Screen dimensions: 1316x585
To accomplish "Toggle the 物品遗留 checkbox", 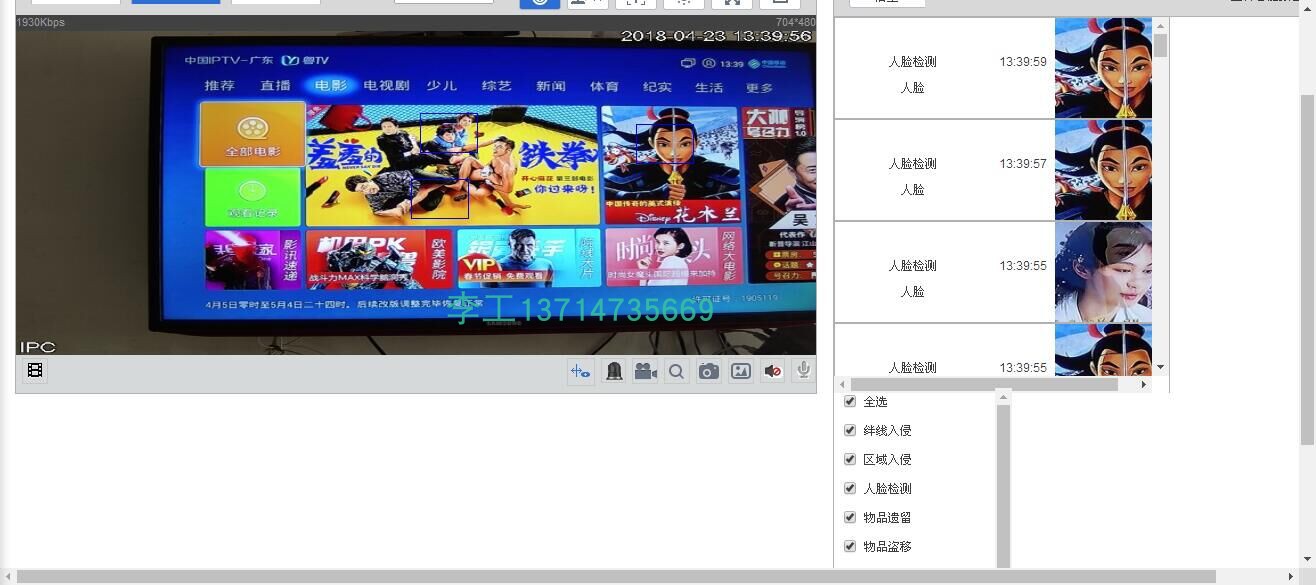I will point(850,517).
